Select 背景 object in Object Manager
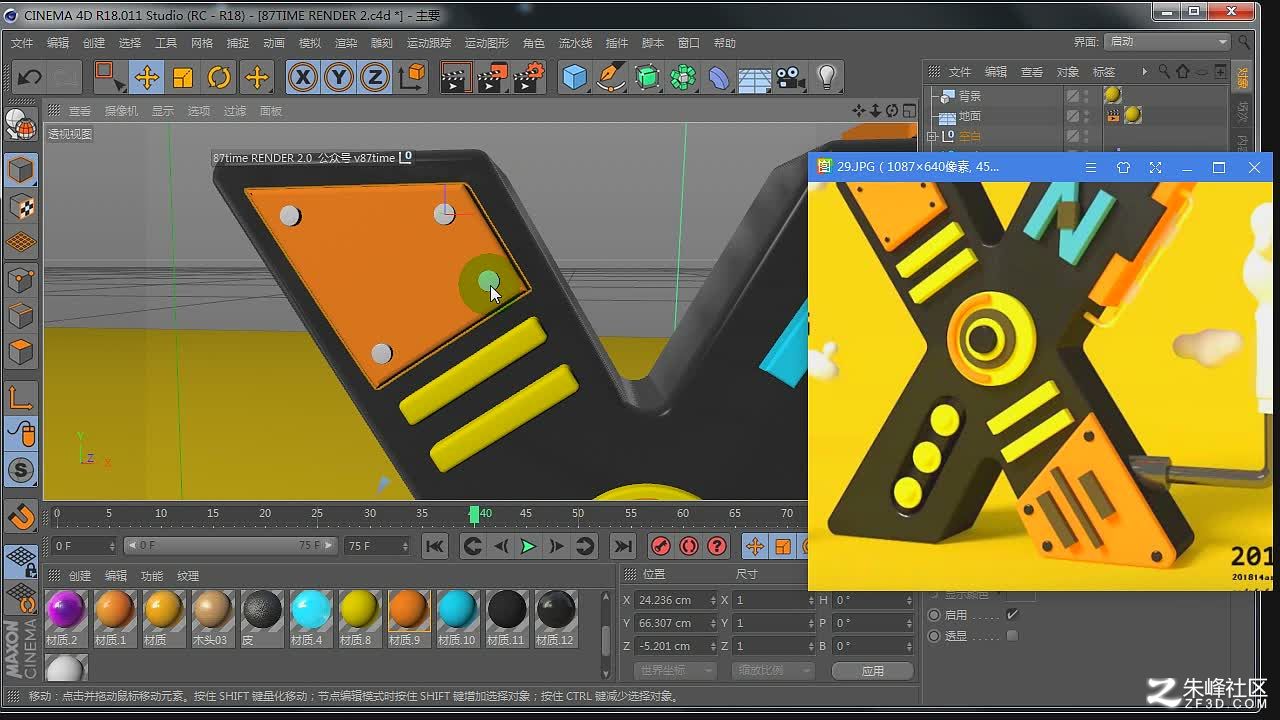This screenshot has width=1280, height=720. click(970, 96)
